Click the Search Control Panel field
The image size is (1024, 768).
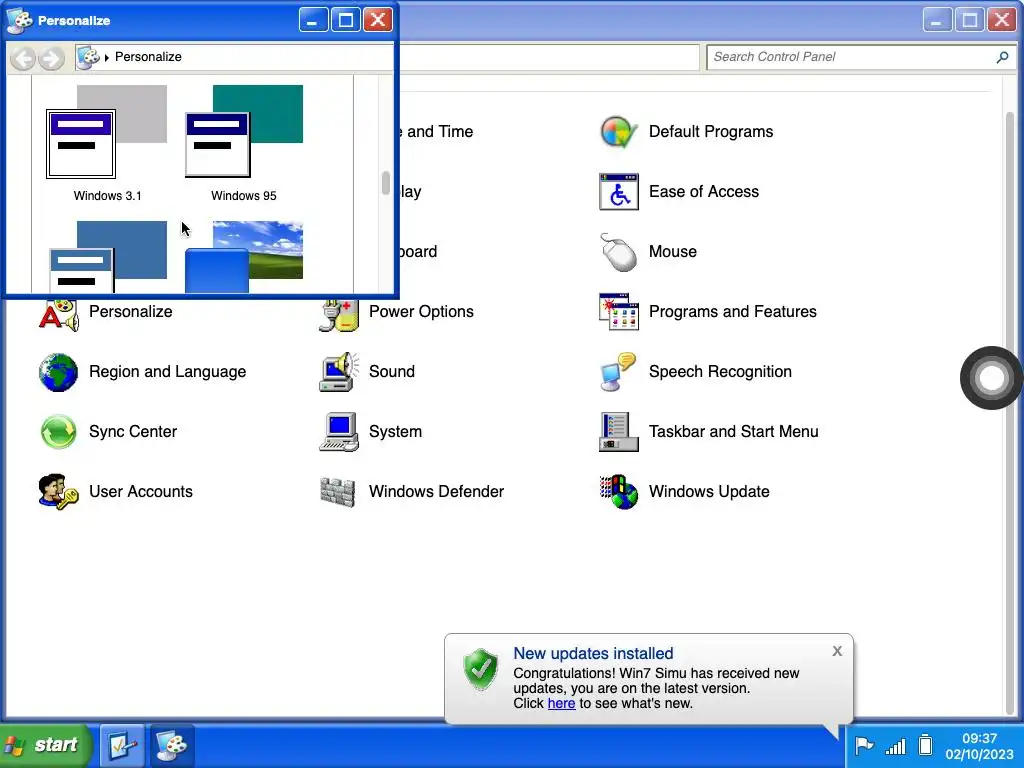859,57
